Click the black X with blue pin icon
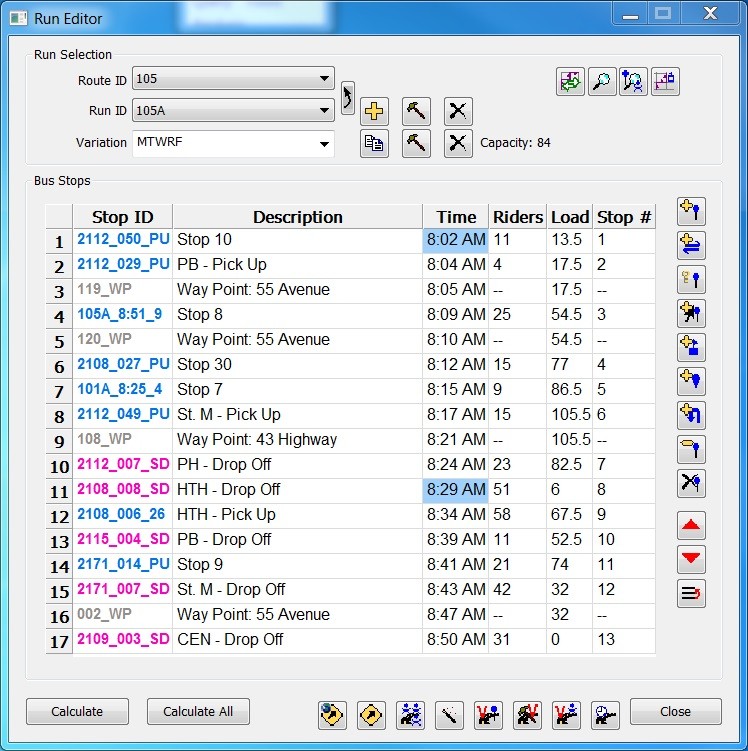Screen dimensions: 748x751 [x=691, y=483]
